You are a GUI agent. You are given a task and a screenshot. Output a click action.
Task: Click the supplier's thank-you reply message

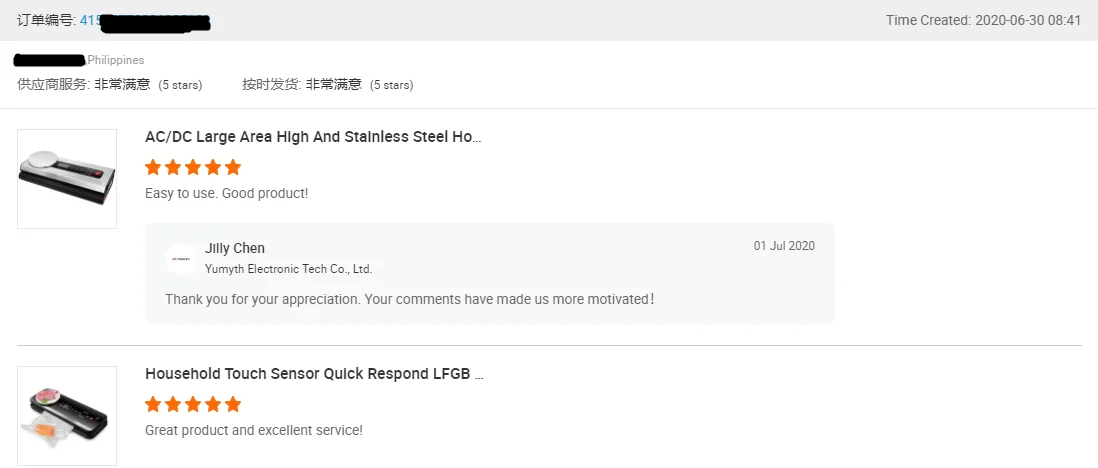pos(410,299)
